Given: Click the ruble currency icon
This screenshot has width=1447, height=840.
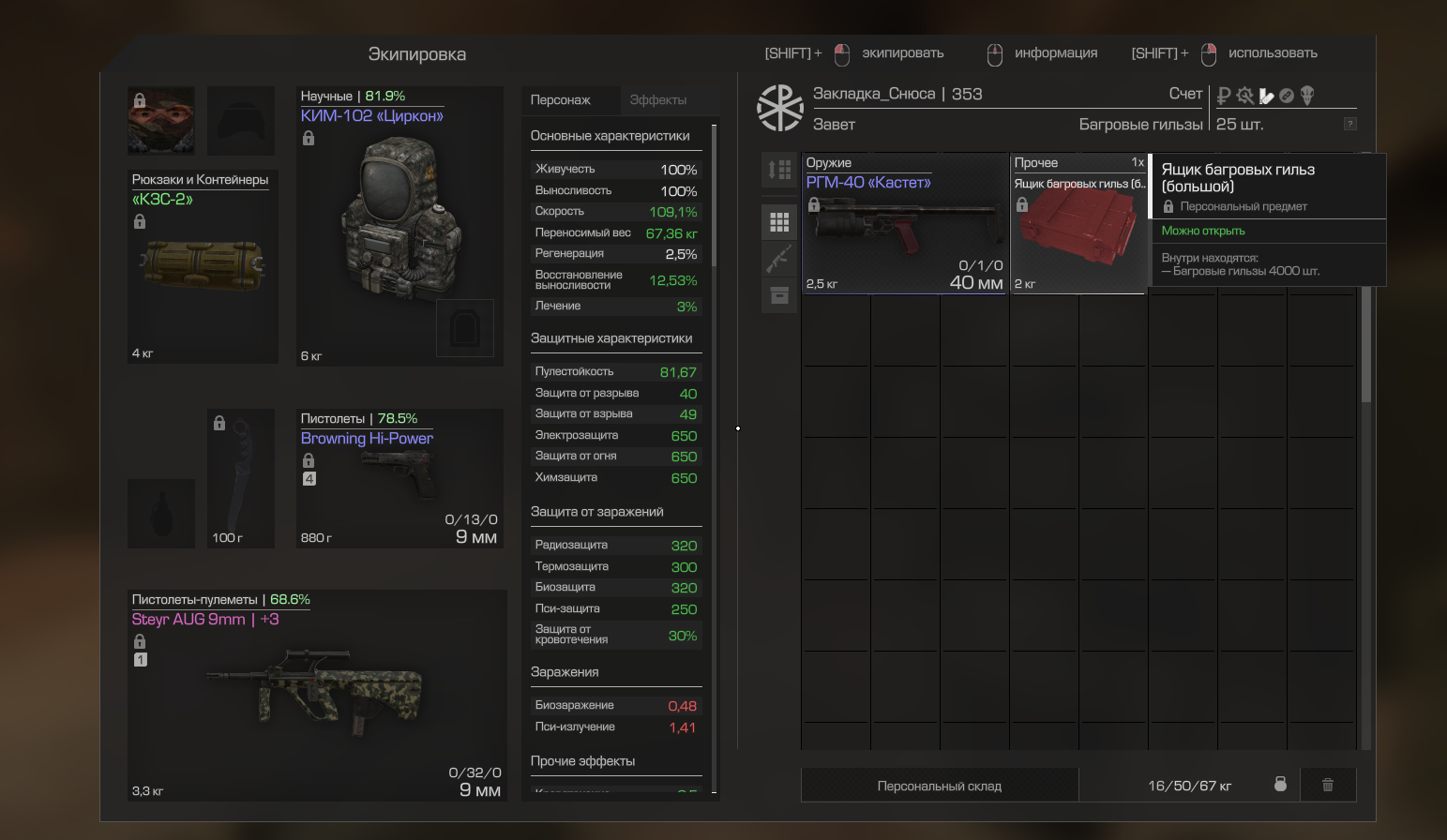Looking at the screenshot, I should (x=1223, y=96).
